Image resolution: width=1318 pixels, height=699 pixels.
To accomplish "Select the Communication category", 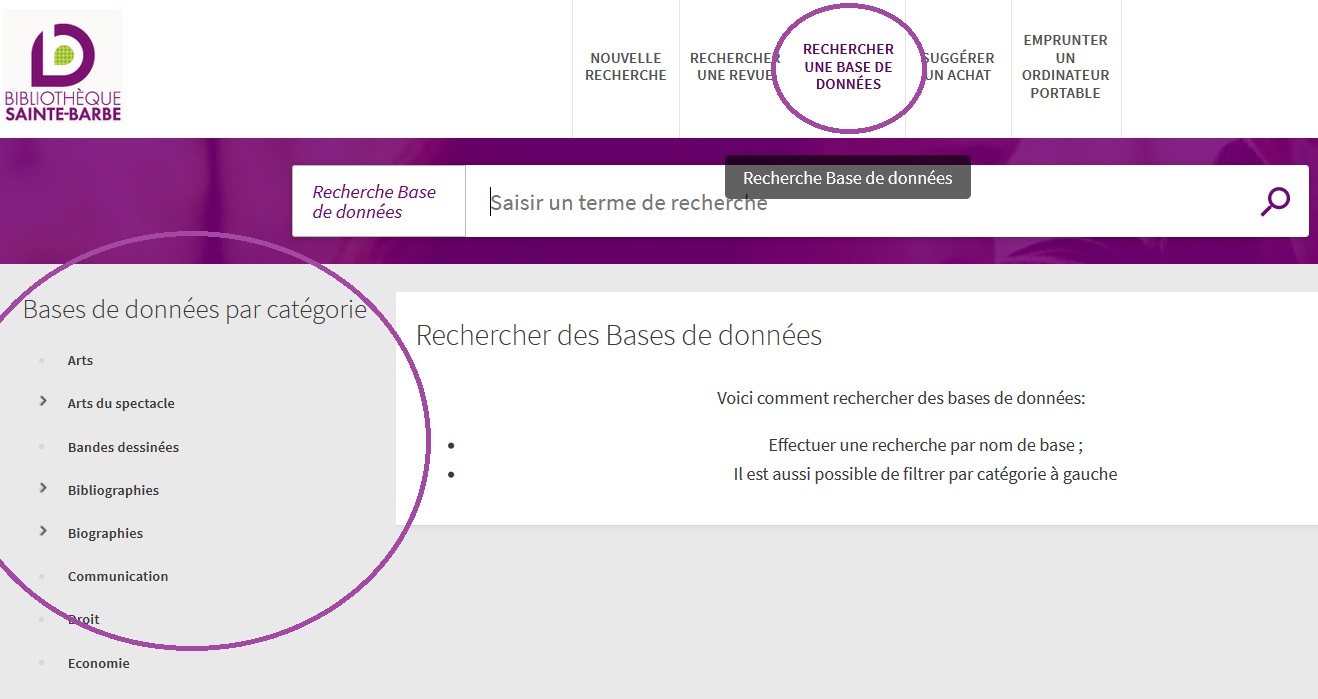I will click(118, 577).
